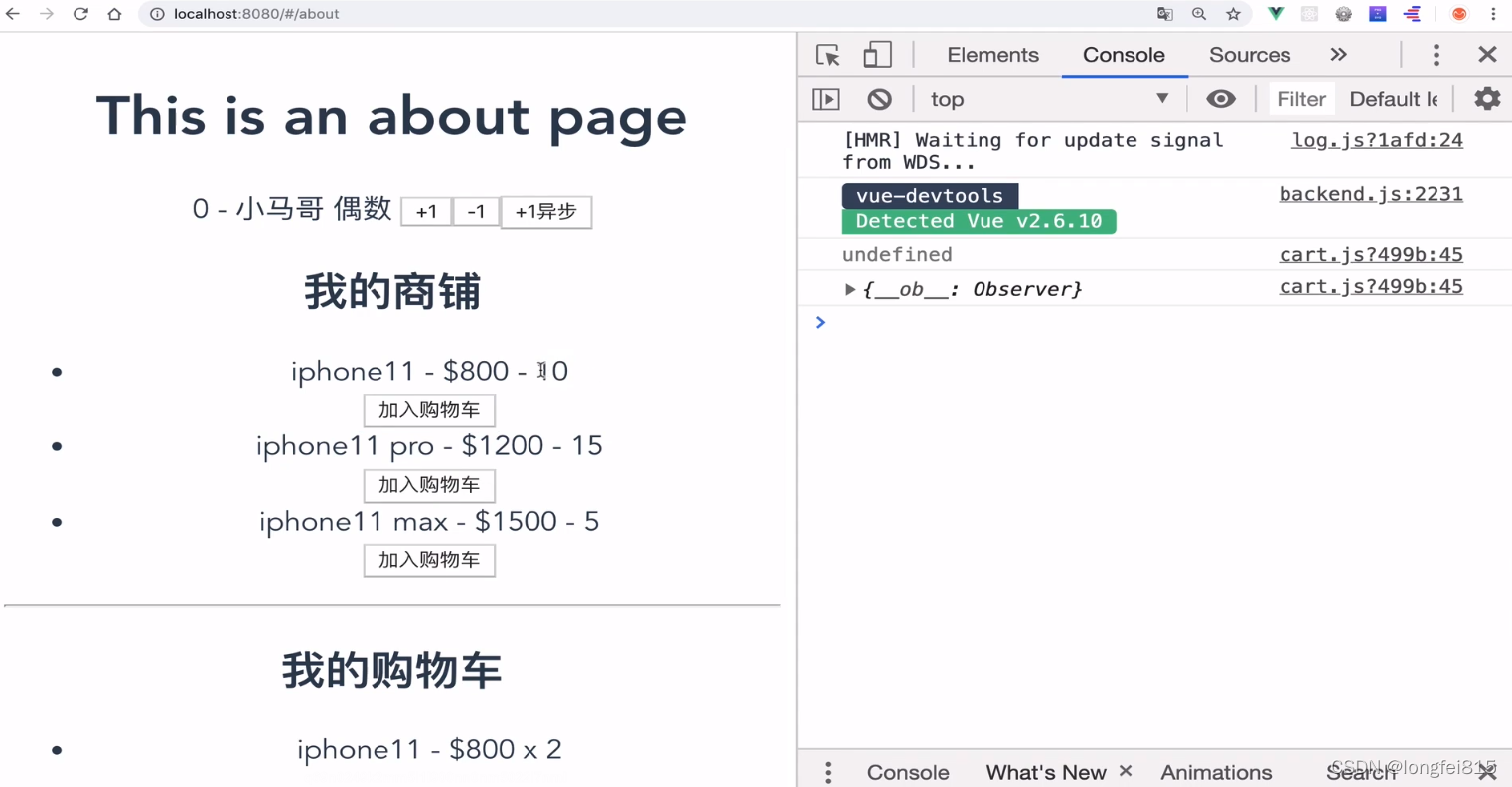Switch to the Animations drawer tab

tap(1216, 772)
